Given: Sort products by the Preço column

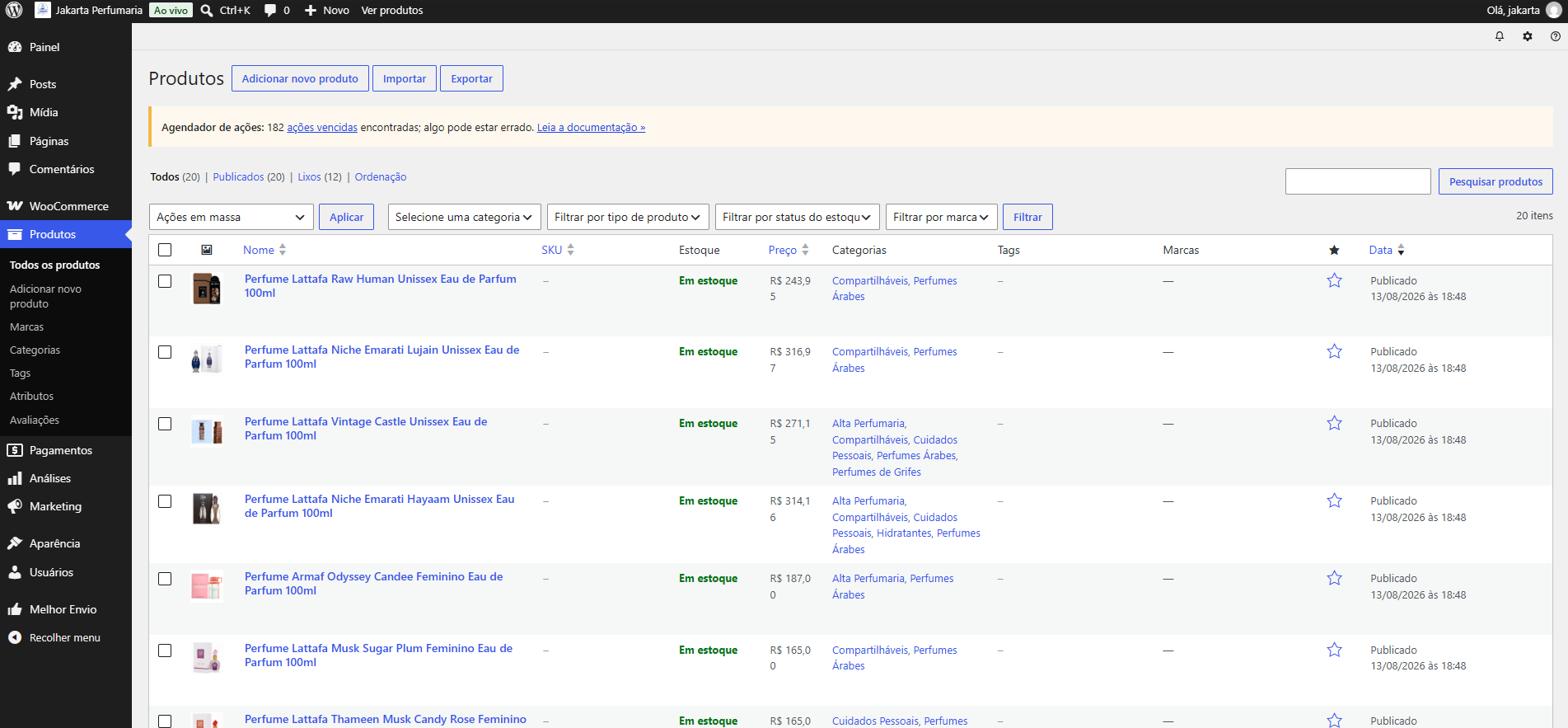Looking at the screenshot, I should [789, 250].
